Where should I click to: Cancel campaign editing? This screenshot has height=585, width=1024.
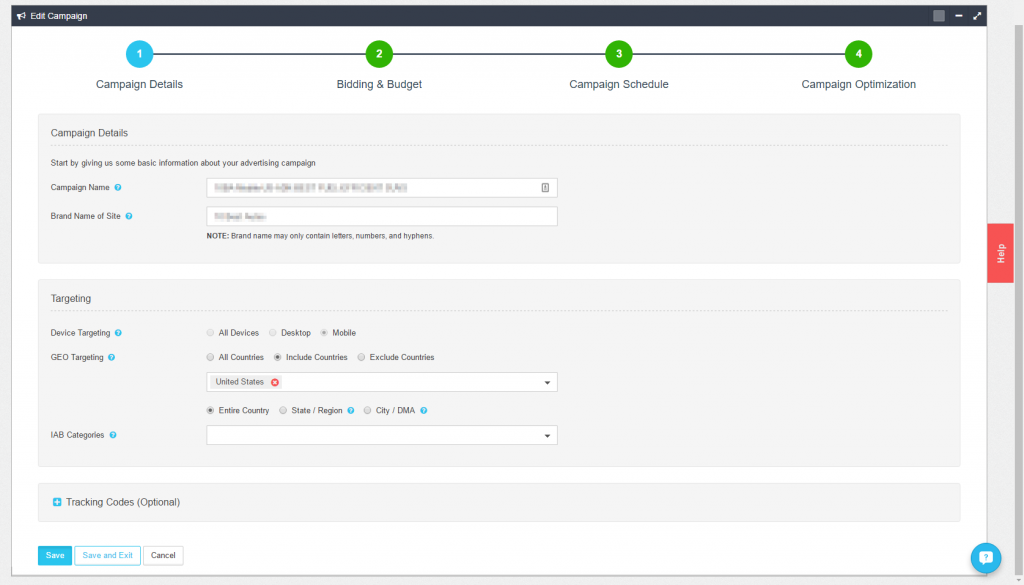click(x=163, y=556)
